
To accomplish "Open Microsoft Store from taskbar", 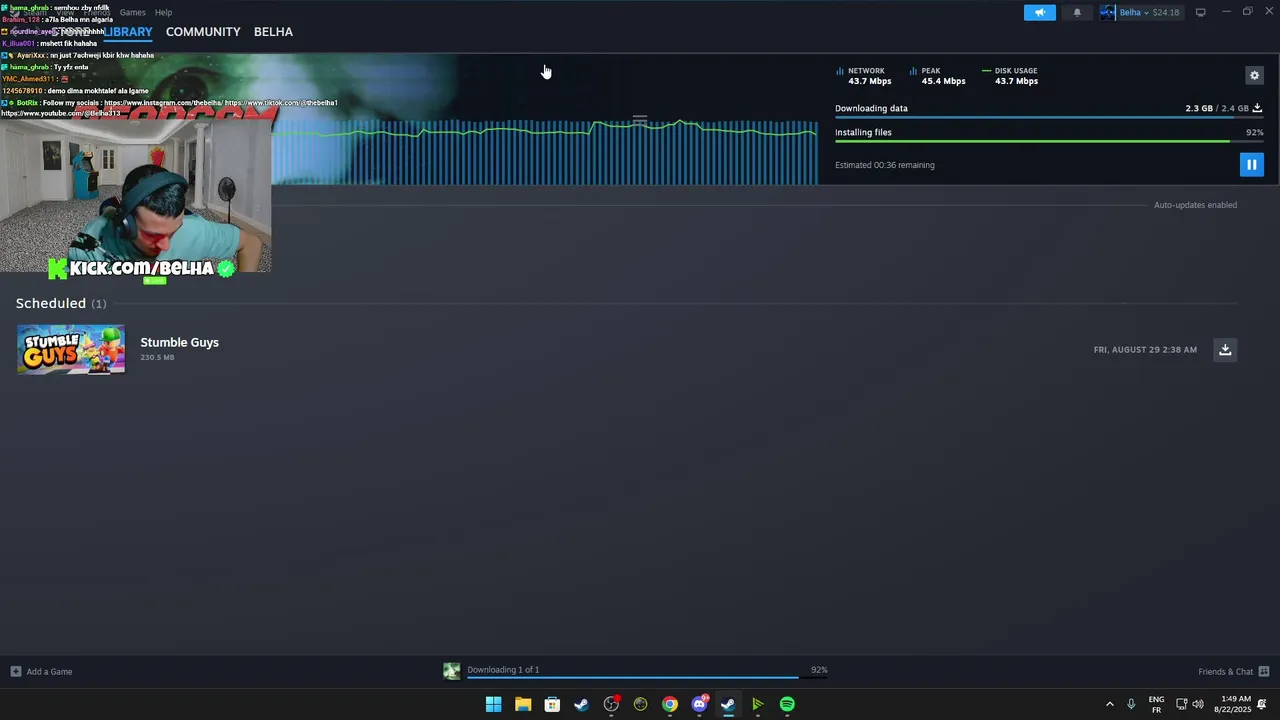I will tap(552, 704).
